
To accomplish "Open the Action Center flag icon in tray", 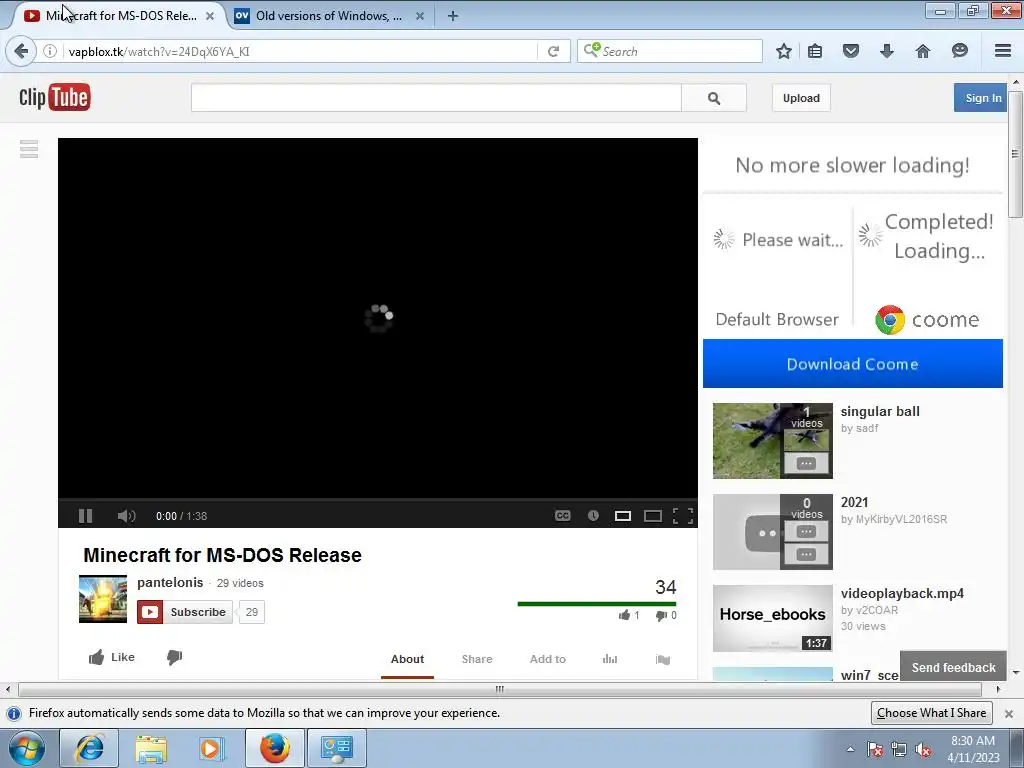I will coord(875,749).
